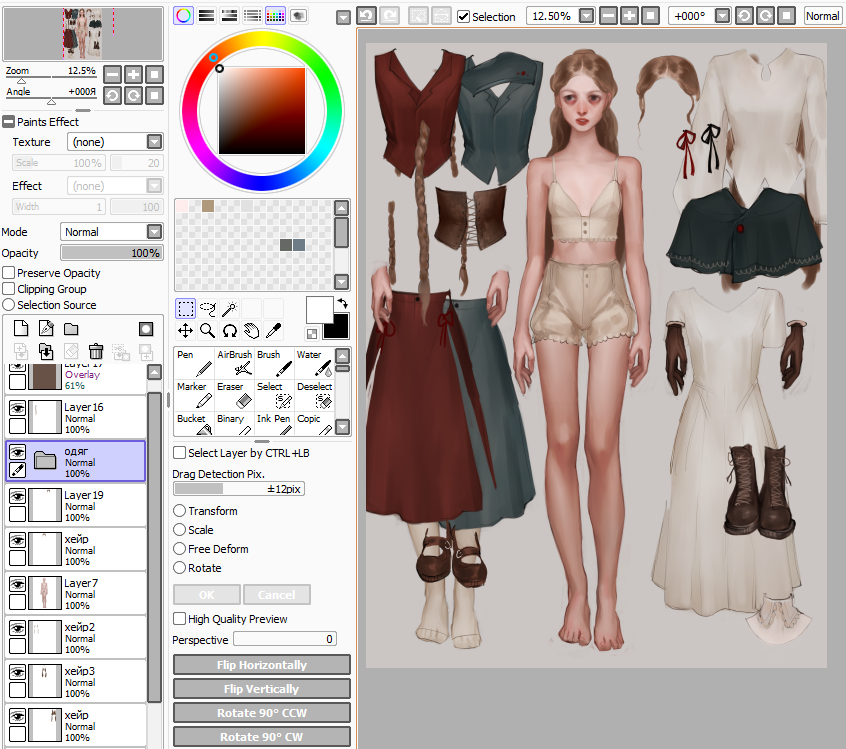Create a new layer set folder
The width and height of the screenshot is (846, 749).
point(71,329)
